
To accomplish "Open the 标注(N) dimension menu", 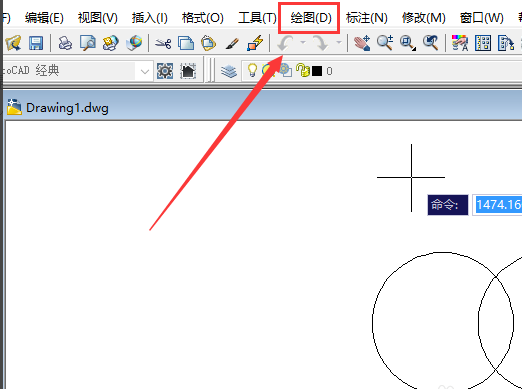I will 367,18.
